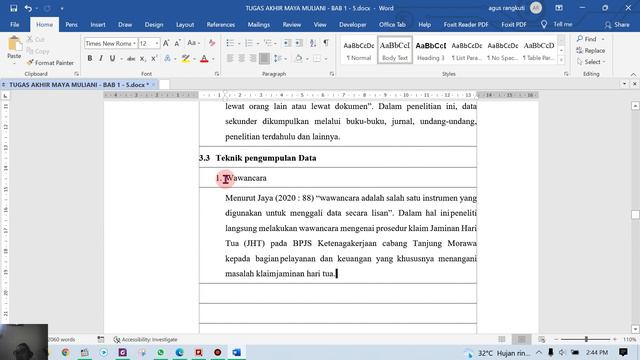The image size is (640, 360).
Task: Increase font size with Grow Font
Action: coord(166,43)
